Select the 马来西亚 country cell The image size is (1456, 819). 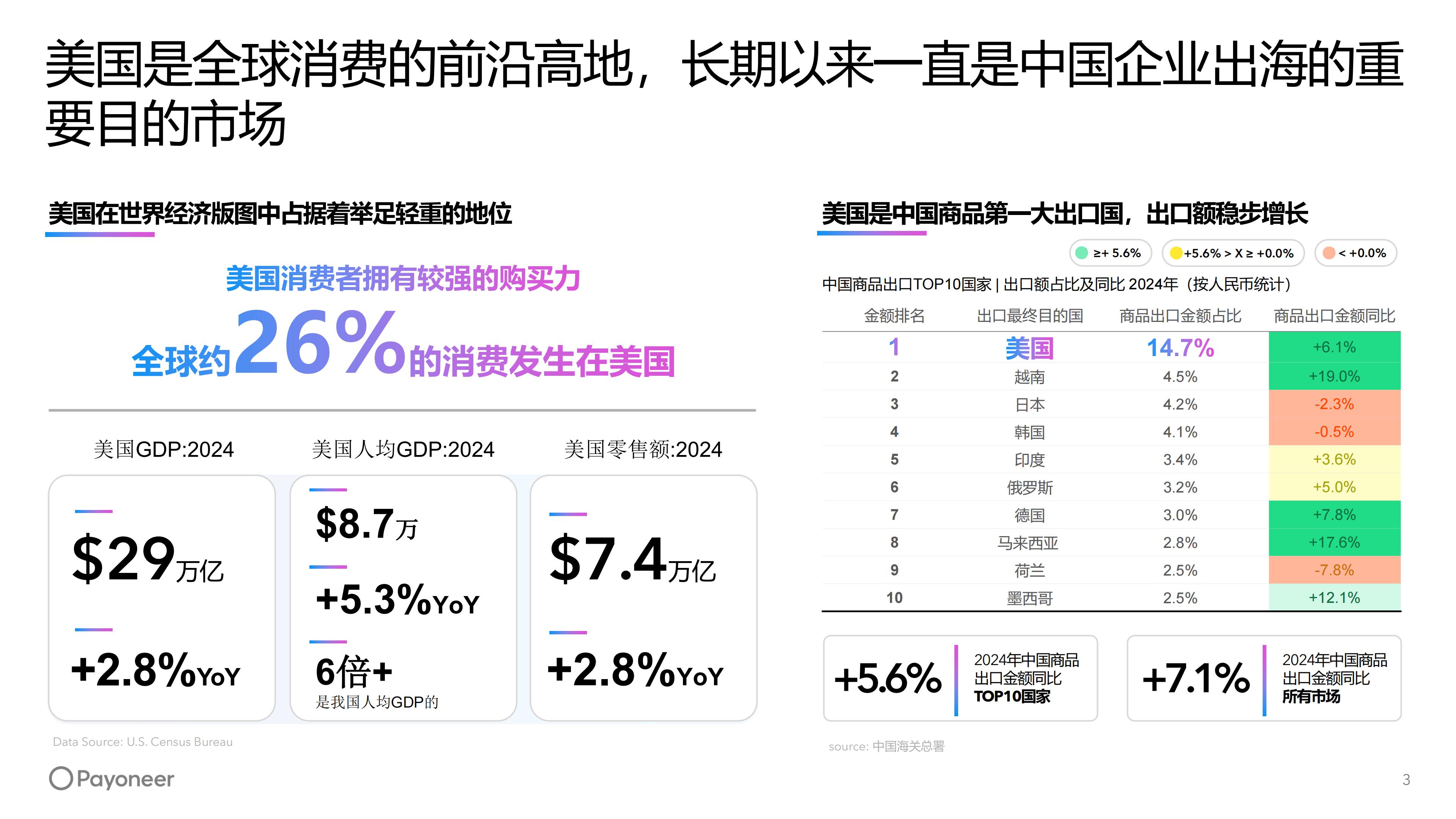coord(1028,543)
